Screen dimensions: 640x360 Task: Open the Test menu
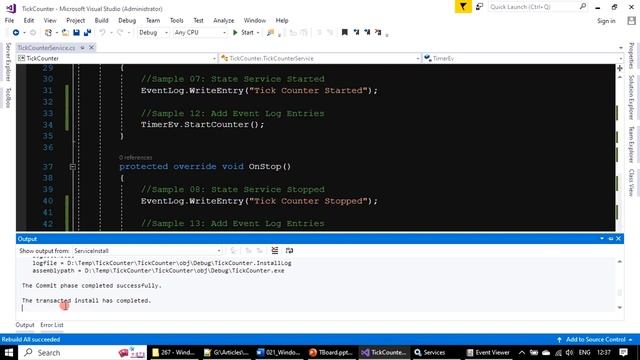click(x=198, y=20)
